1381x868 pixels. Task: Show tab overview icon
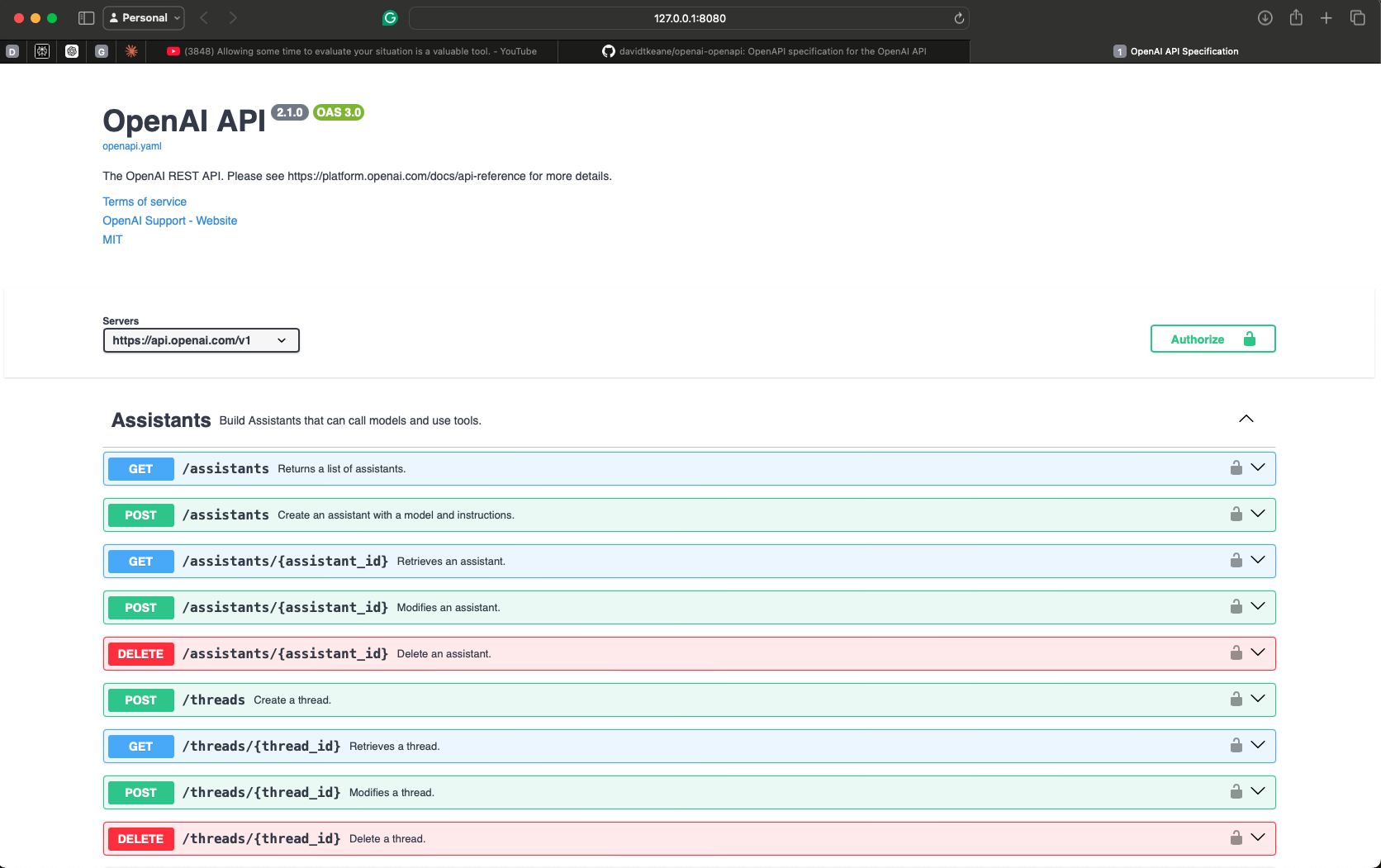coord(1357,18)
